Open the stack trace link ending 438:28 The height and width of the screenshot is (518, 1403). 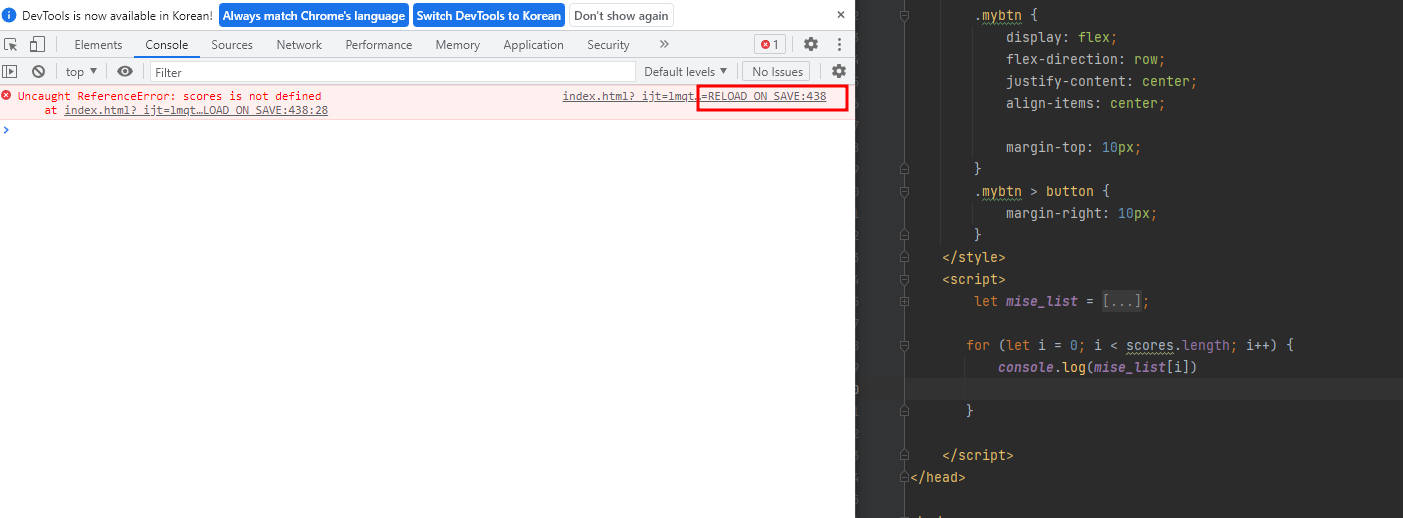(x=196, y=110)
